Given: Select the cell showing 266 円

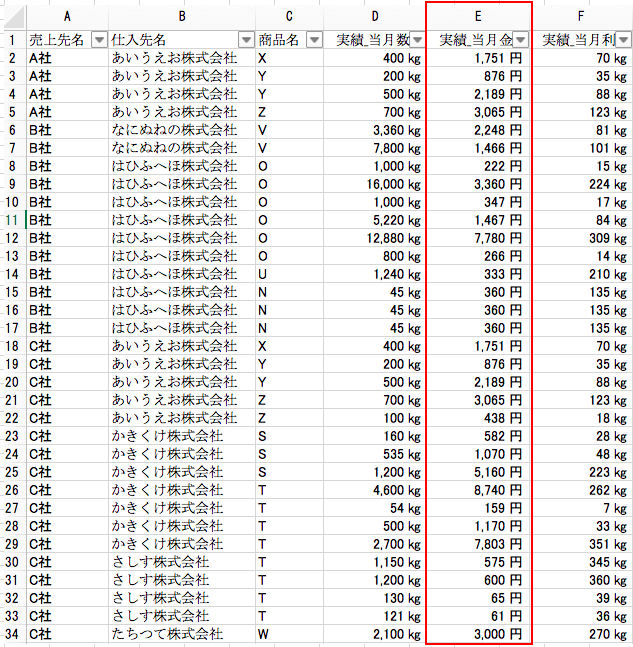Looking at the screenshot, I should [x=478, y=256].
